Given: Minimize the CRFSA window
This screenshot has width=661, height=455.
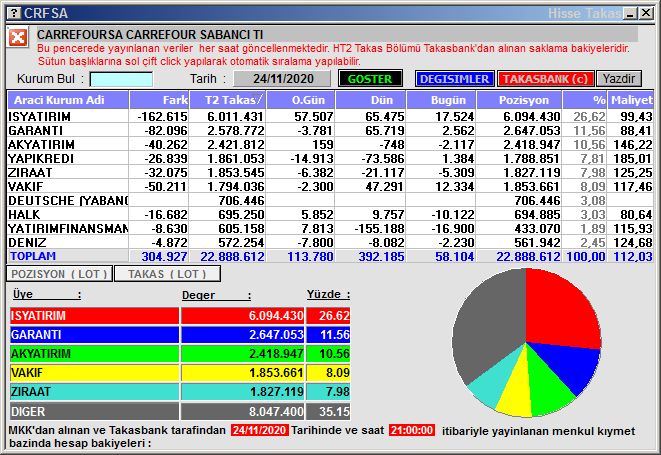Looking at the screenshot, I should (630, 13).
